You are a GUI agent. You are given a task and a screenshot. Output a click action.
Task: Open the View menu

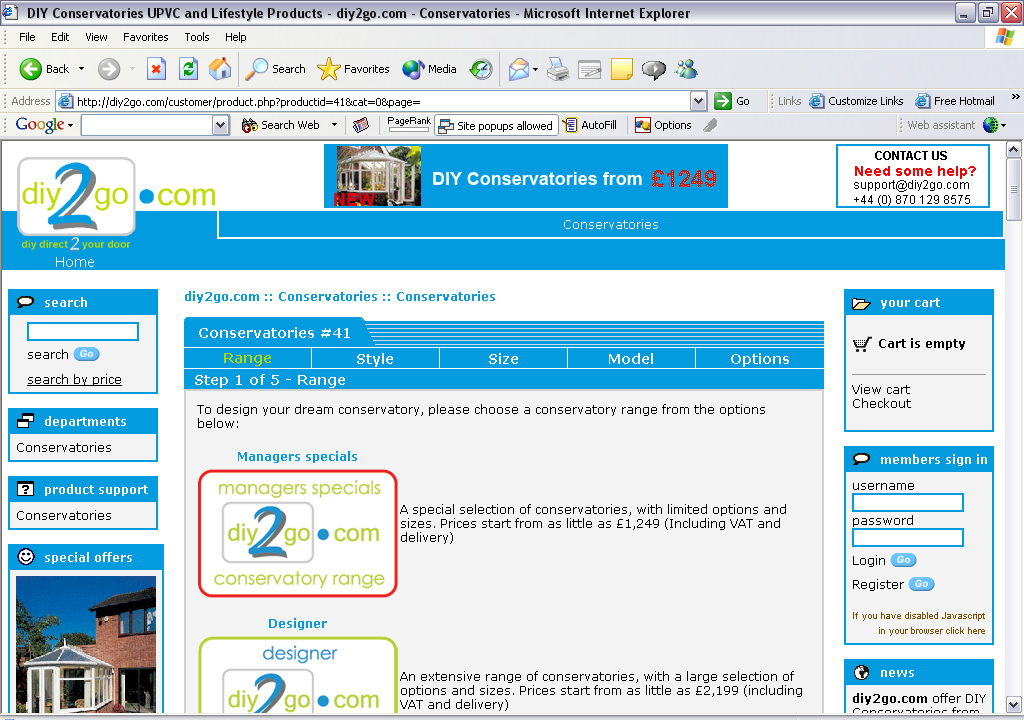click(x=96, y=37)
